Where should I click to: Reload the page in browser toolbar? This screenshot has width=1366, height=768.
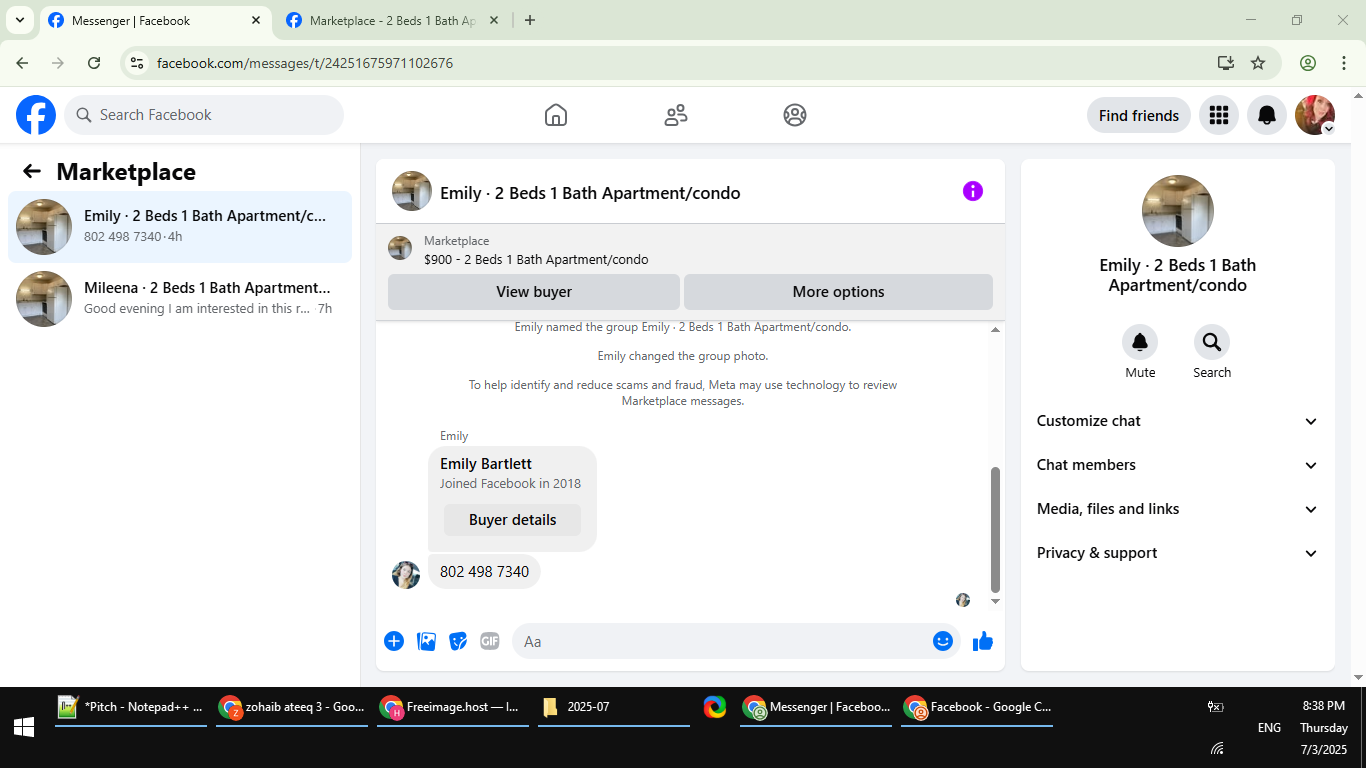point(94,63)
